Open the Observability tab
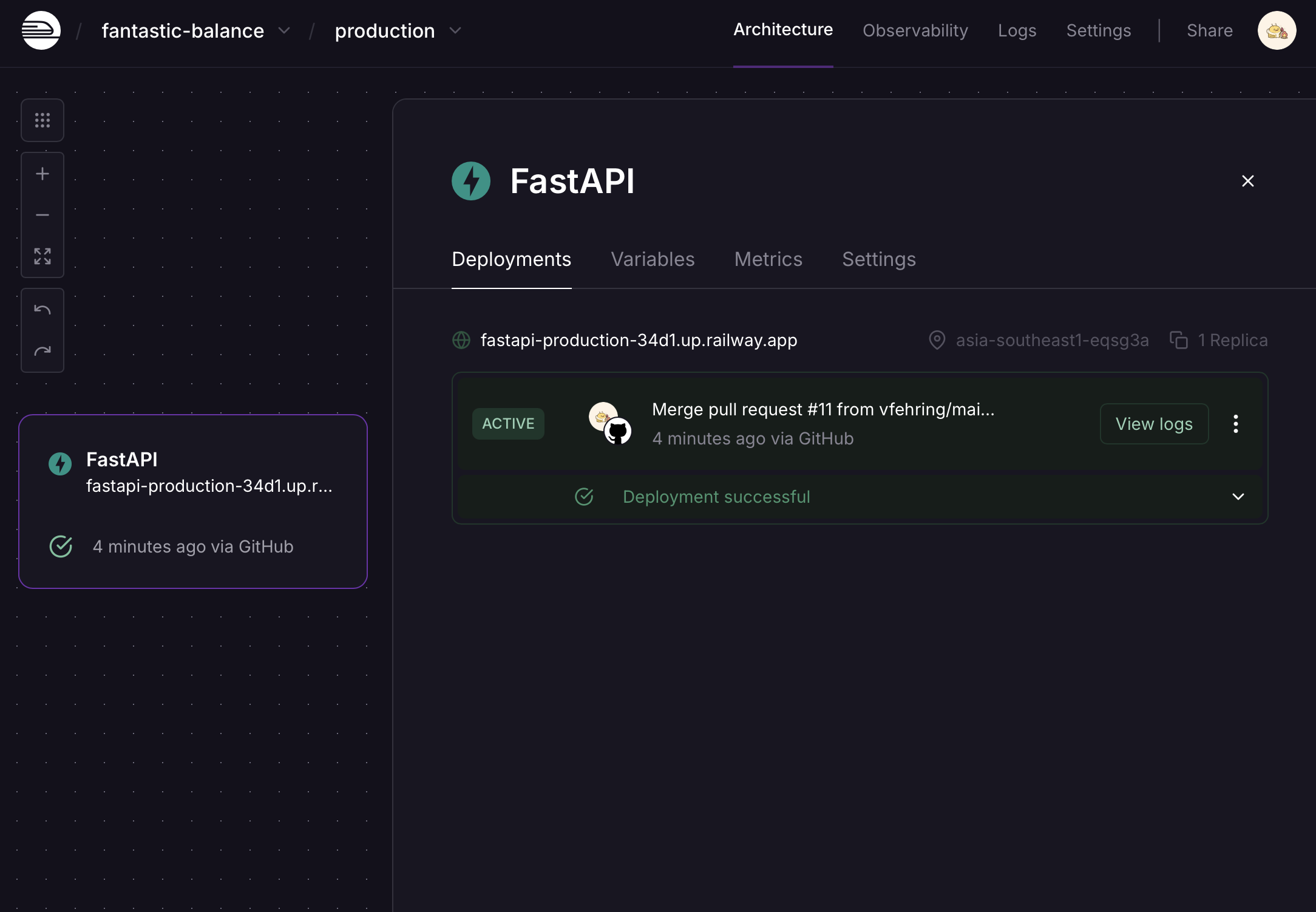 (x=915, y=30)
